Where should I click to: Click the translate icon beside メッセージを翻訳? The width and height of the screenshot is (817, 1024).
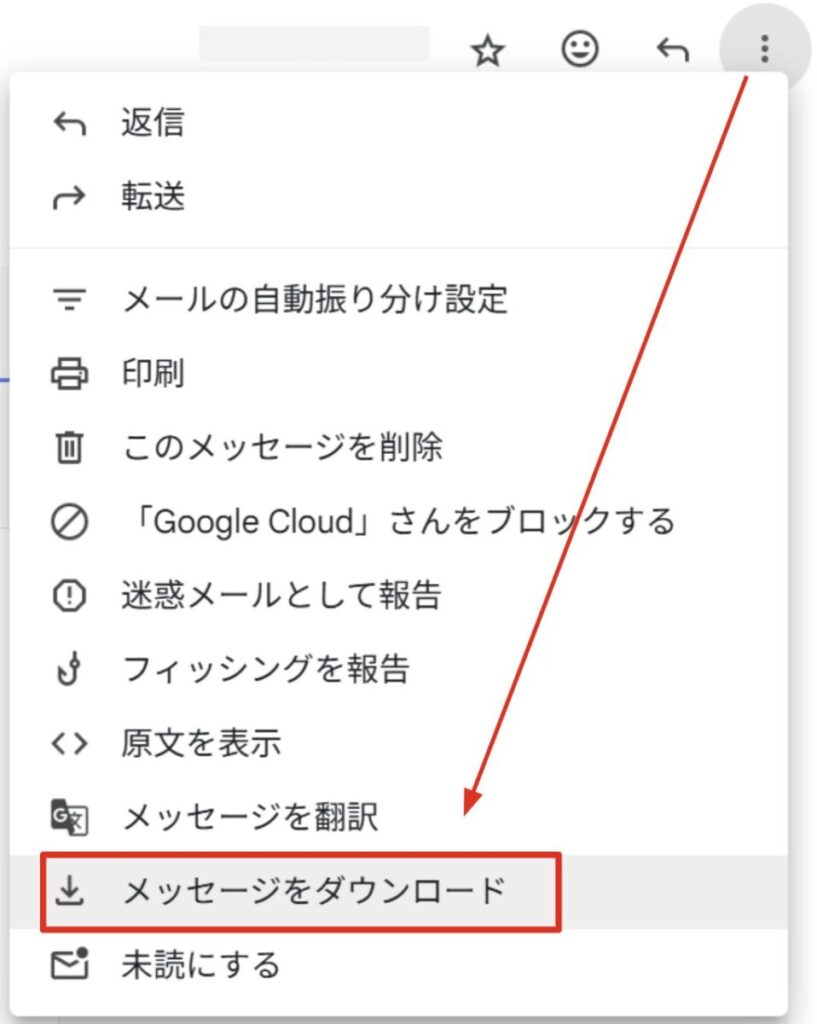click(x=69, y=817)
